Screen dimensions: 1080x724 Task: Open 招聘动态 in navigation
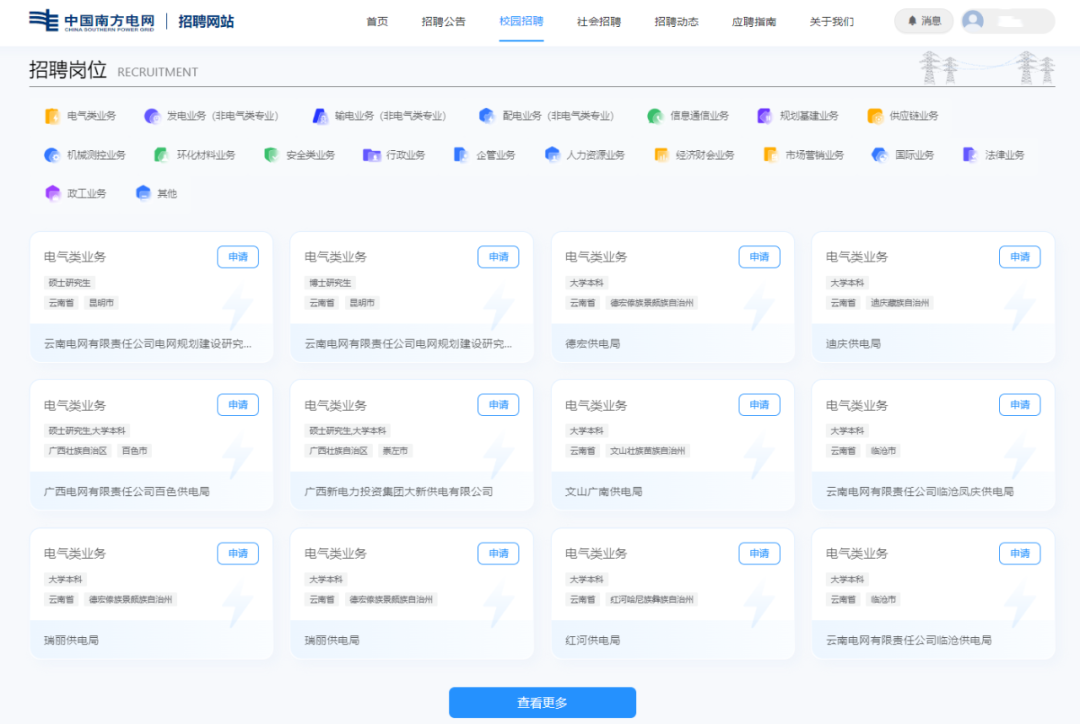point(676,21)
